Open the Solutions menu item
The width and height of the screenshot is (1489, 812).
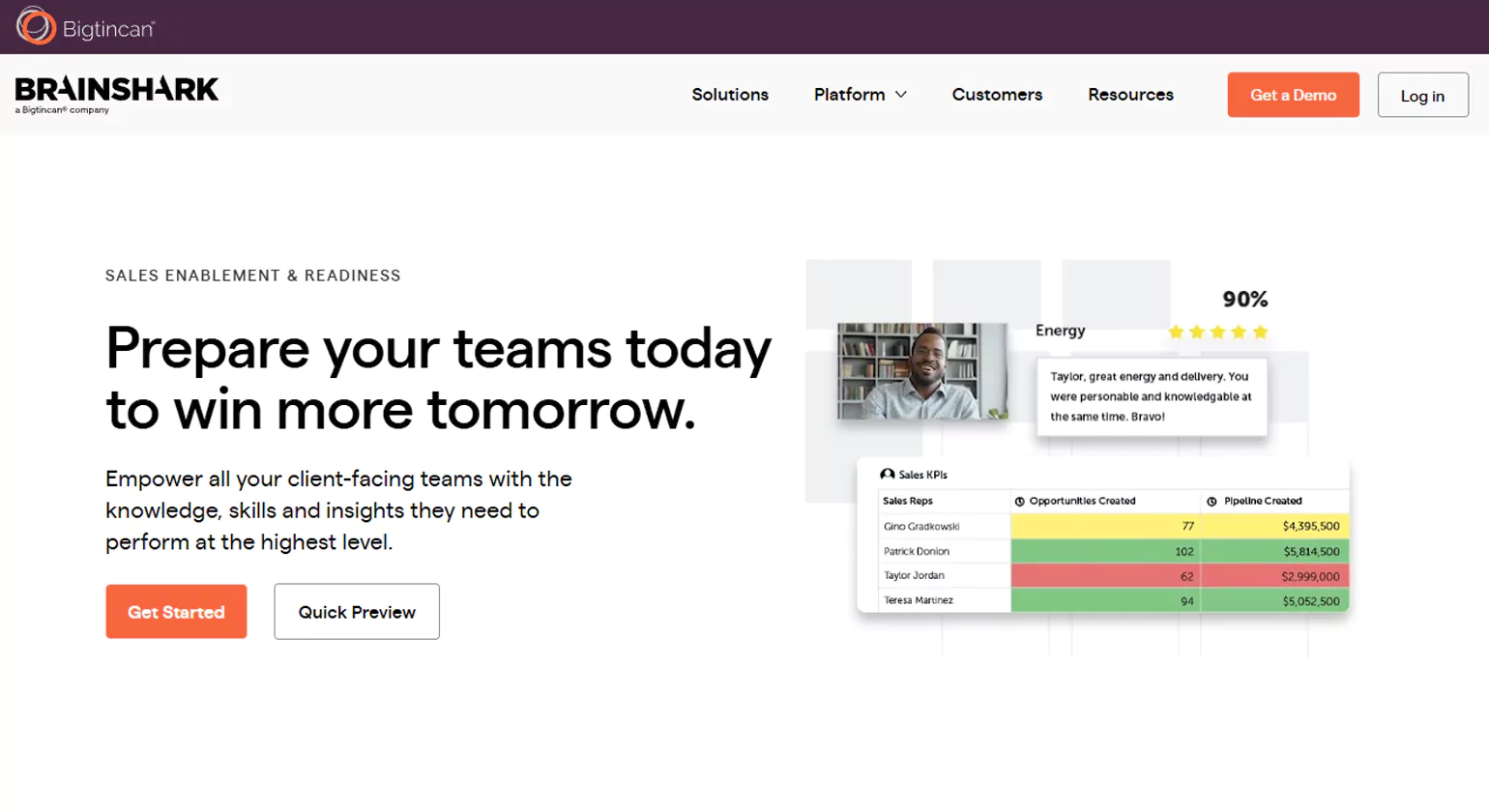[730, 95]
